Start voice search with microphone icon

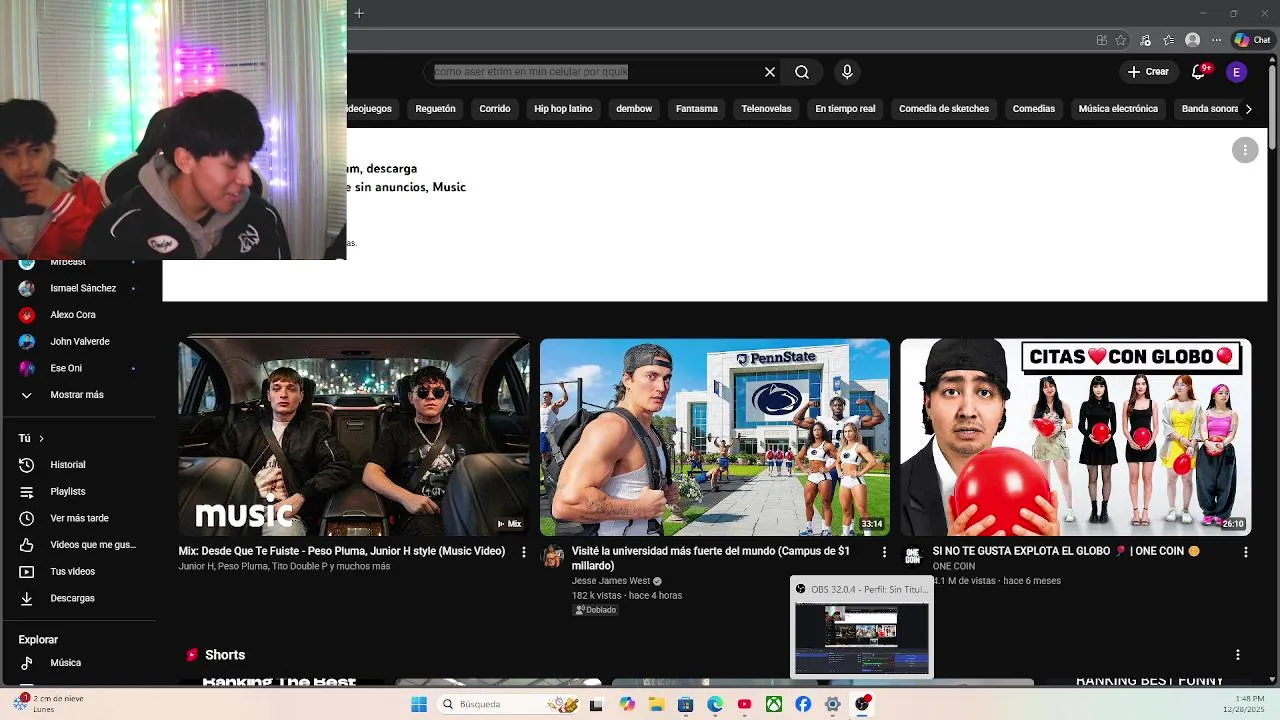pyautogui.click(x=847, y=72)
